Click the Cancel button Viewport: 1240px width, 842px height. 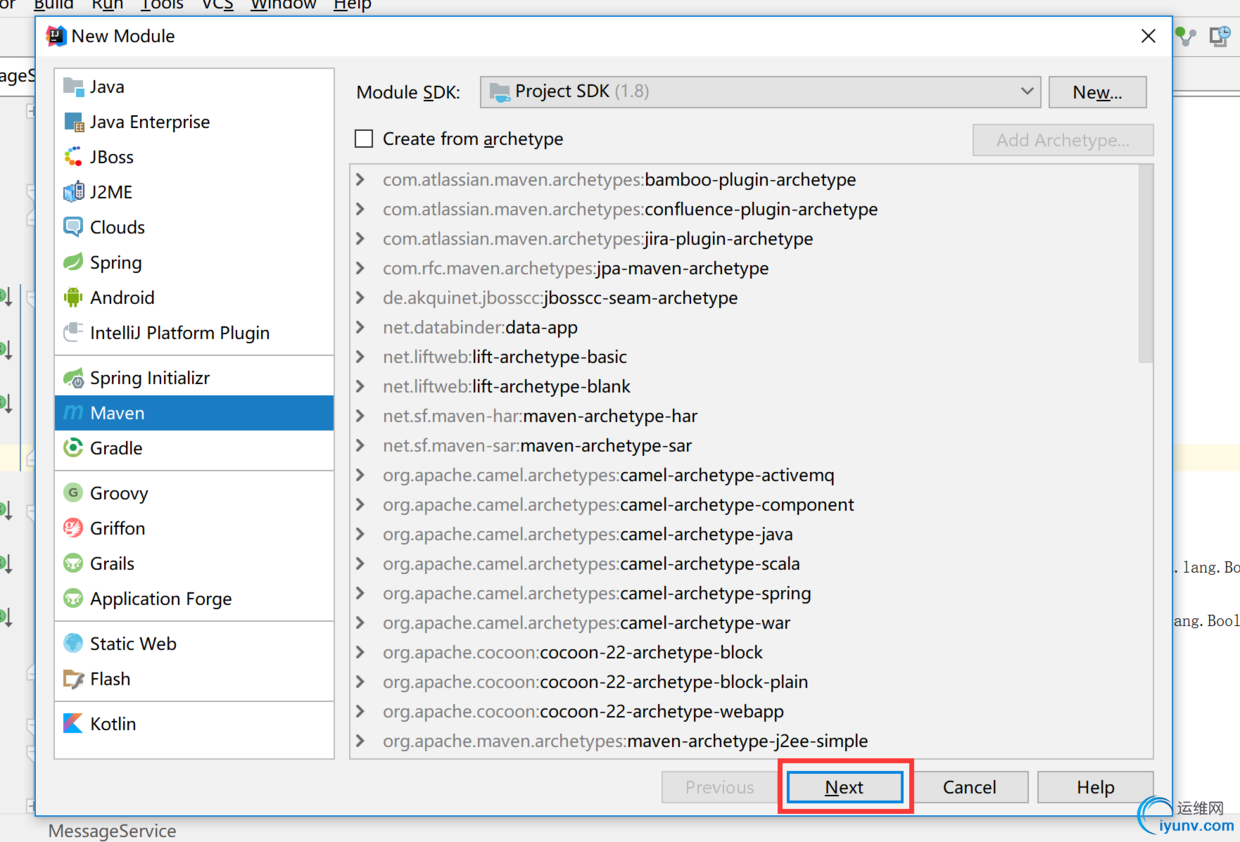969,787
